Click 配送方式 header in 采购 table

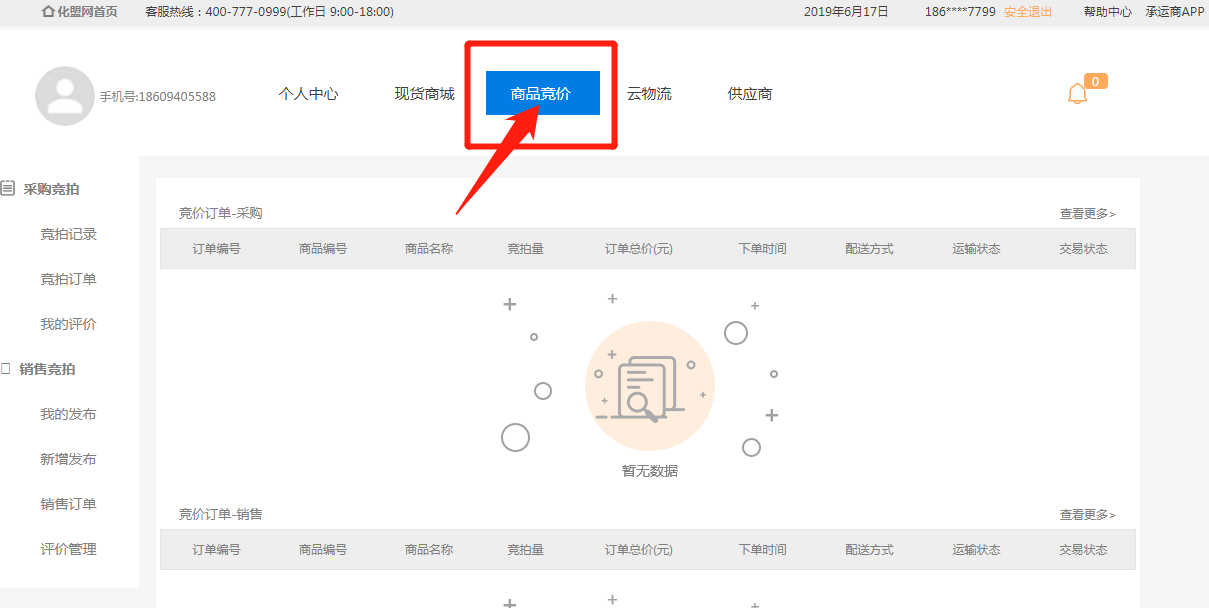pos(869,249)
